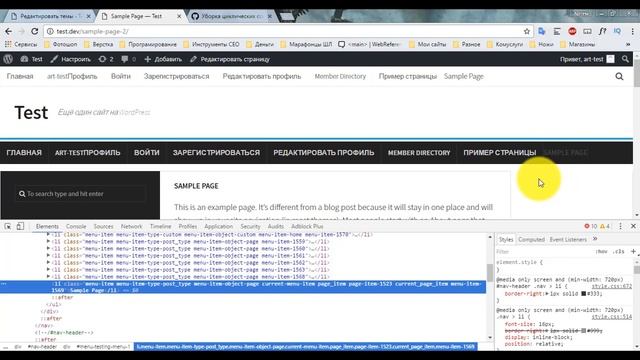Click the IQ extension icon
The width and height of the screenshot is (640, 360).
617,31
